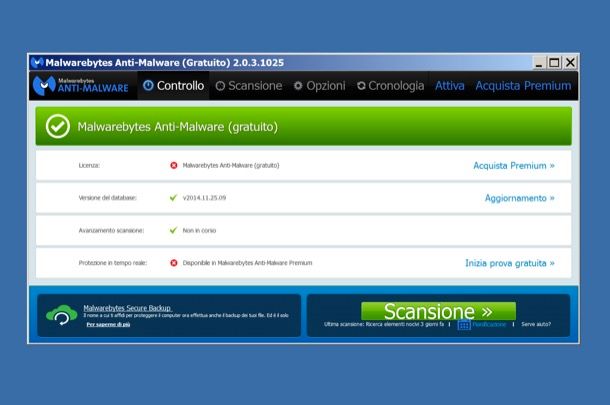Start scan with the green Scansione » button
610x405 pixels.
coord(438,311)
